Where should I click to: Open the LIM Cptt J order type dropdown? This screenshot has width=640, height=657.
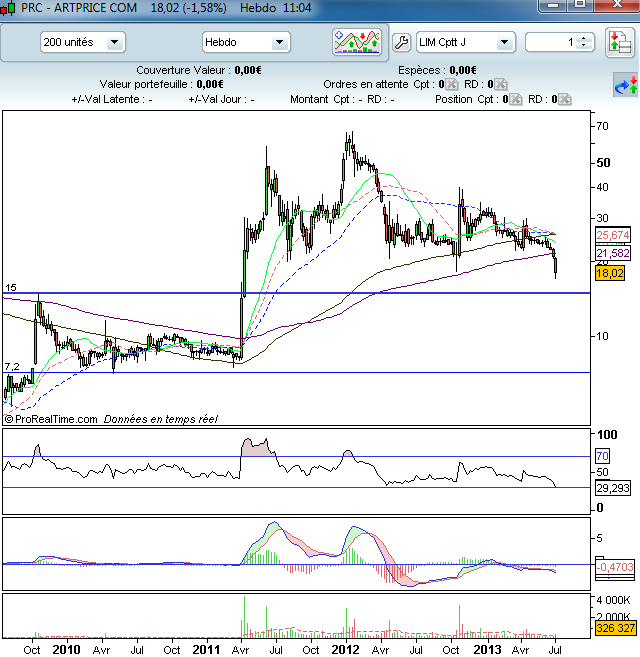point(465,42)
